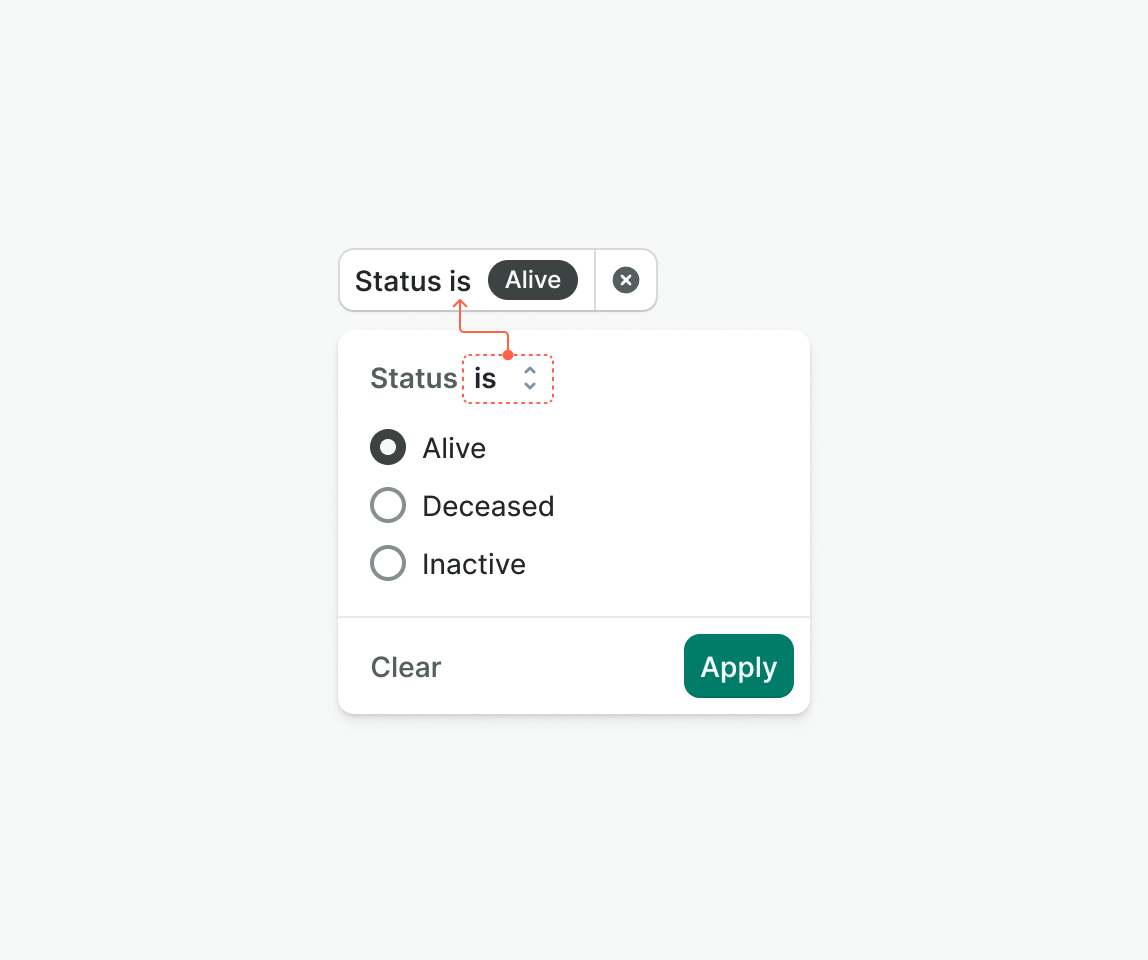Choose the Deceased radio option

point(388,506)
